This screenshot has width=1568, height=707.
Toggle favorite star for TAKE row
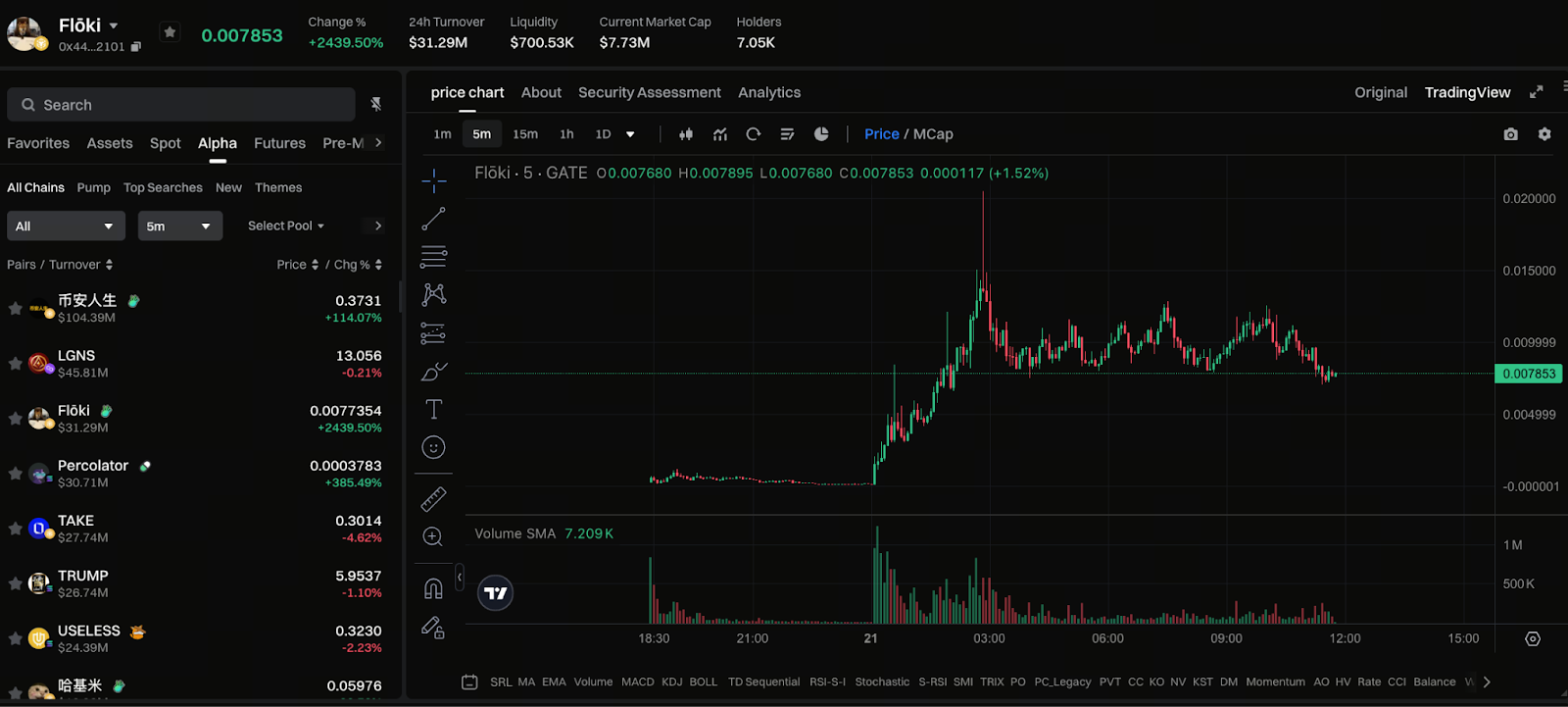coord(15,528)
